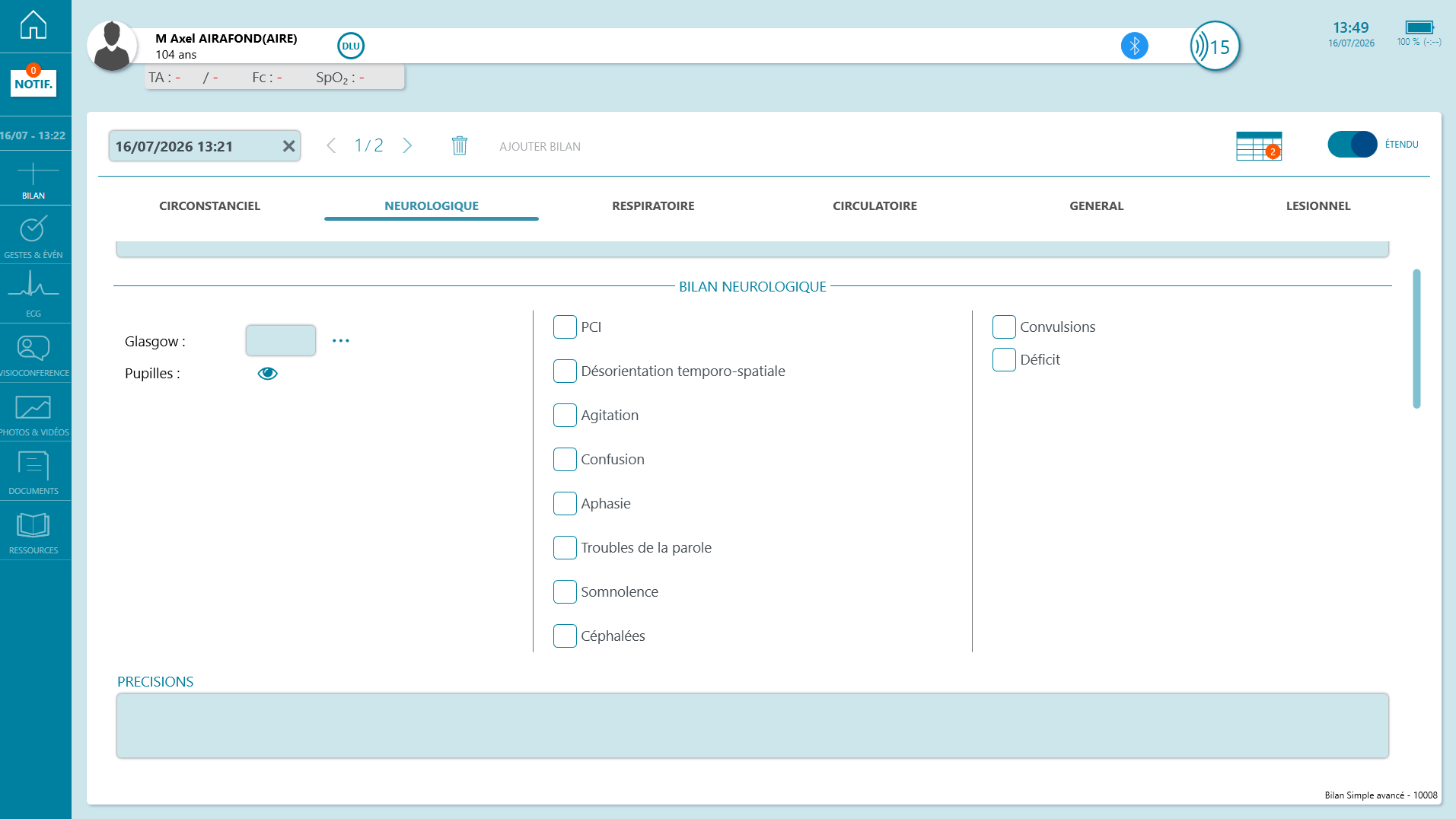1456x819 pixels.
Task: Check the Aphasie checkbox
Action: (x=565, y=503)
